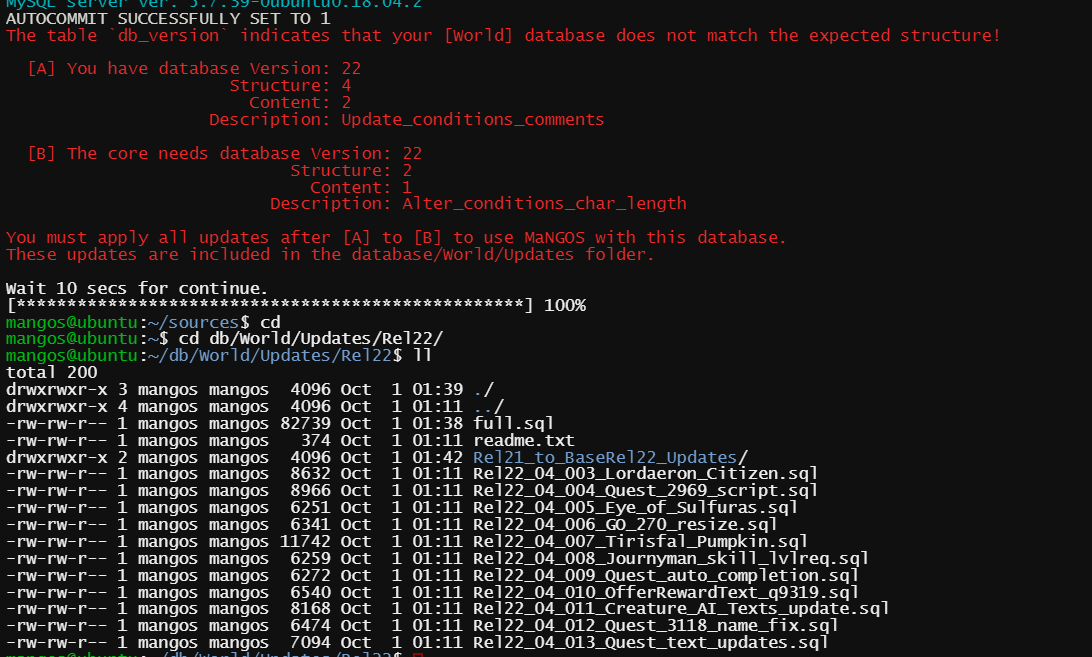1092x657 pixels.
Task: Click Rel22_04_006_GO_270_resize.sql file name
Action: click(625, 525)
